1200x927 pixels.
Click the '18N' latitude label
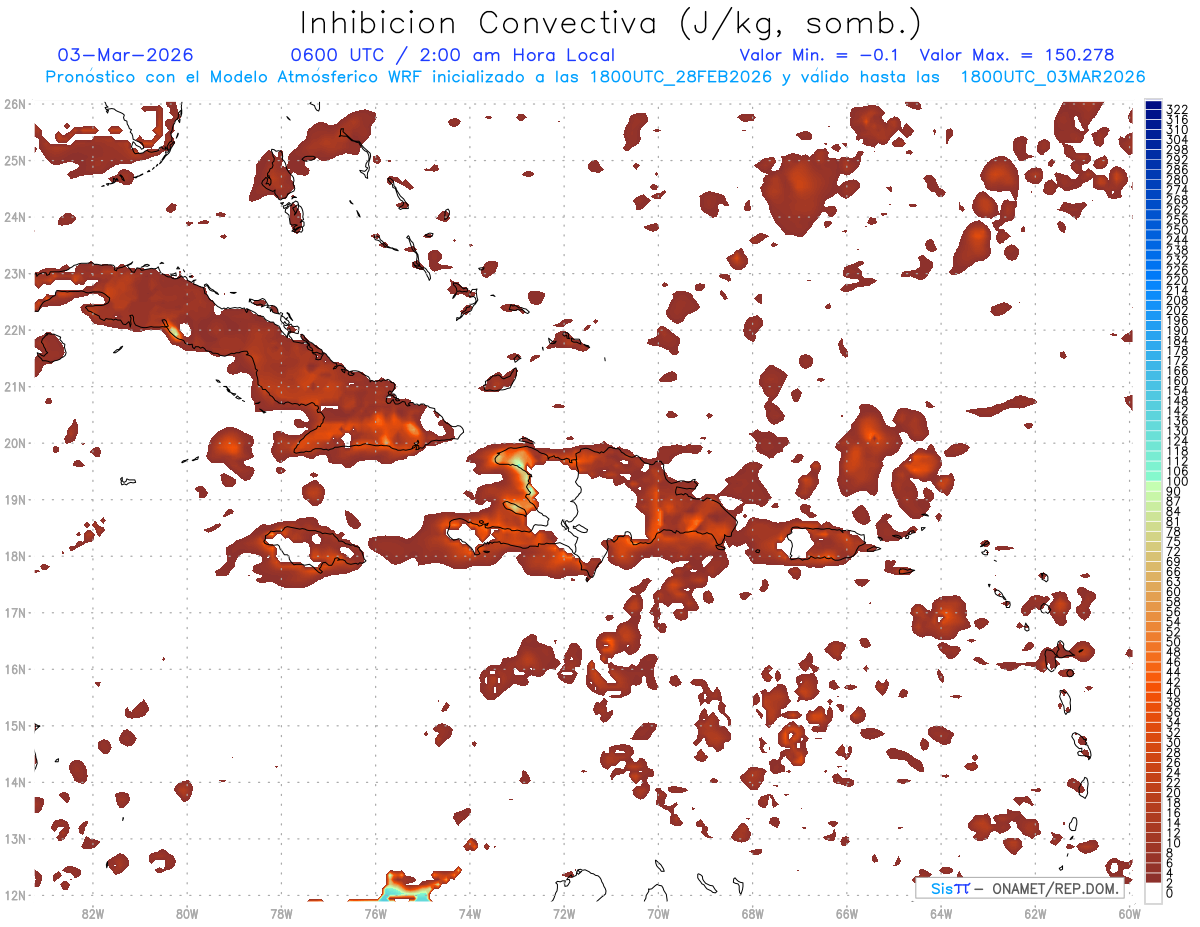click(x=15, y=556)
